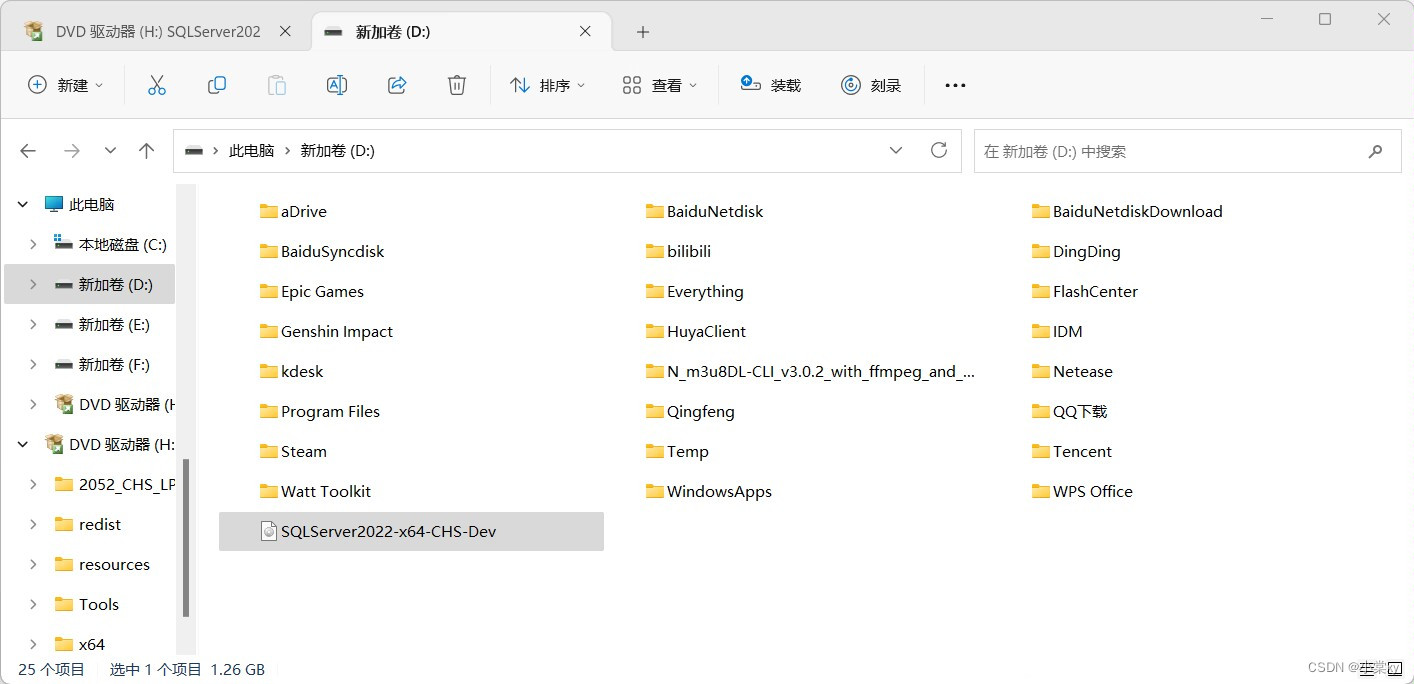Image resolution: width=1414 pixels, height=684 pixels.
Task: Select x64 folder in sidebar
Action: point(90,644)
